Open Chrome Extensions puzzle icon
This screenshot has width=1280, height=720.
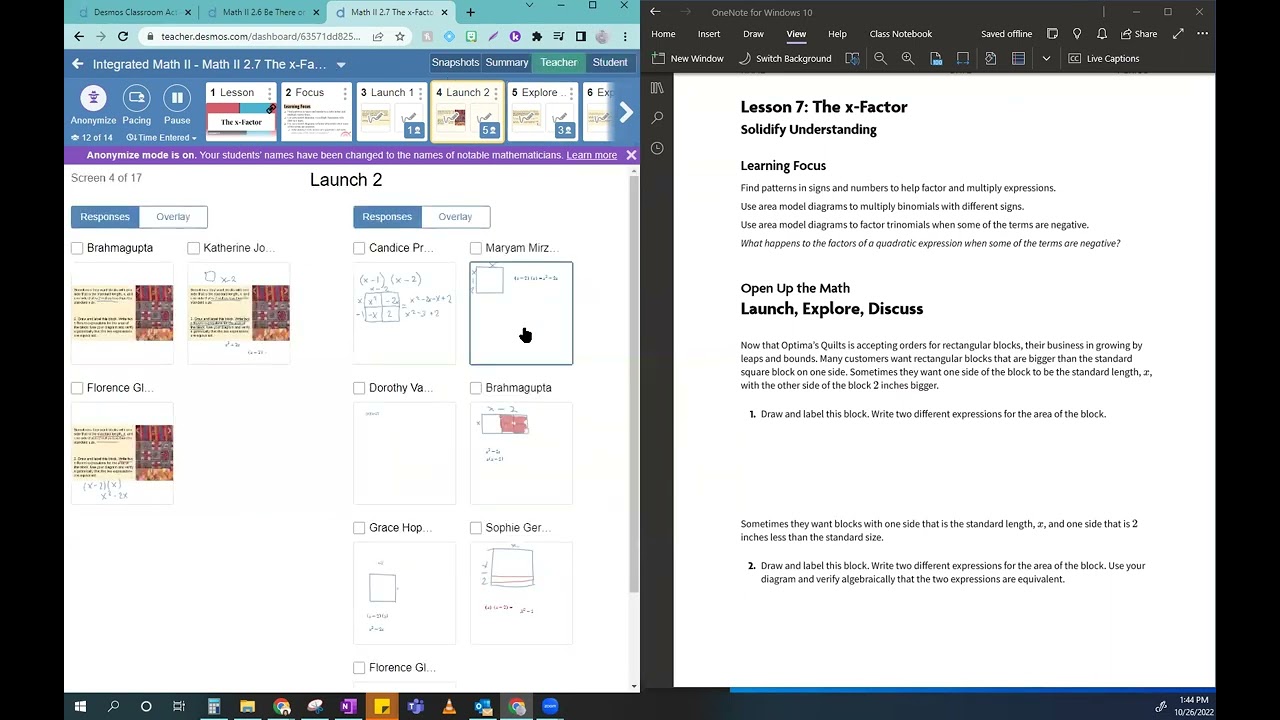tap(537, 36)
